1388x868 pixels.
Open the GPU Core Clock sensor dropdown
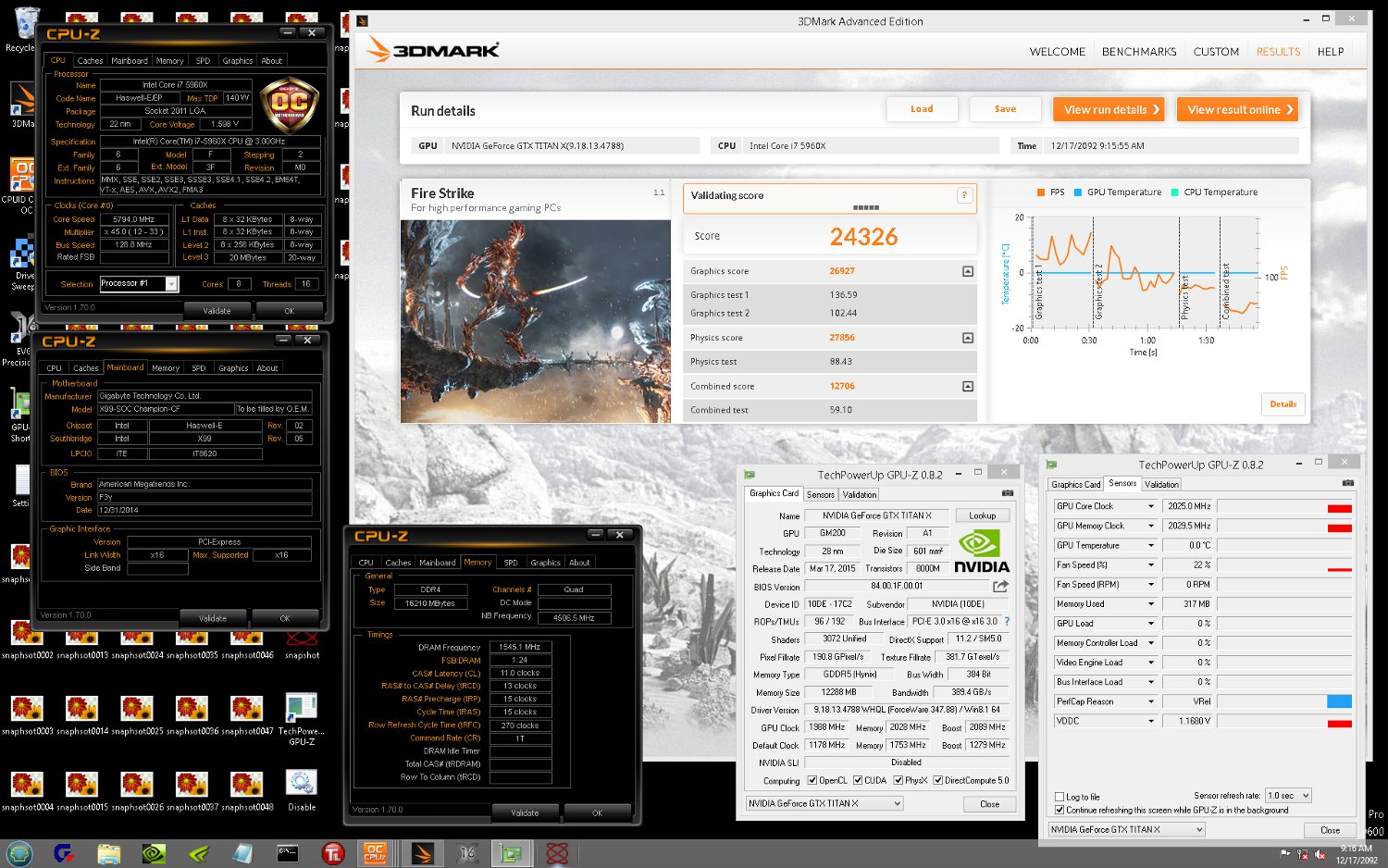click(1151, 506)
